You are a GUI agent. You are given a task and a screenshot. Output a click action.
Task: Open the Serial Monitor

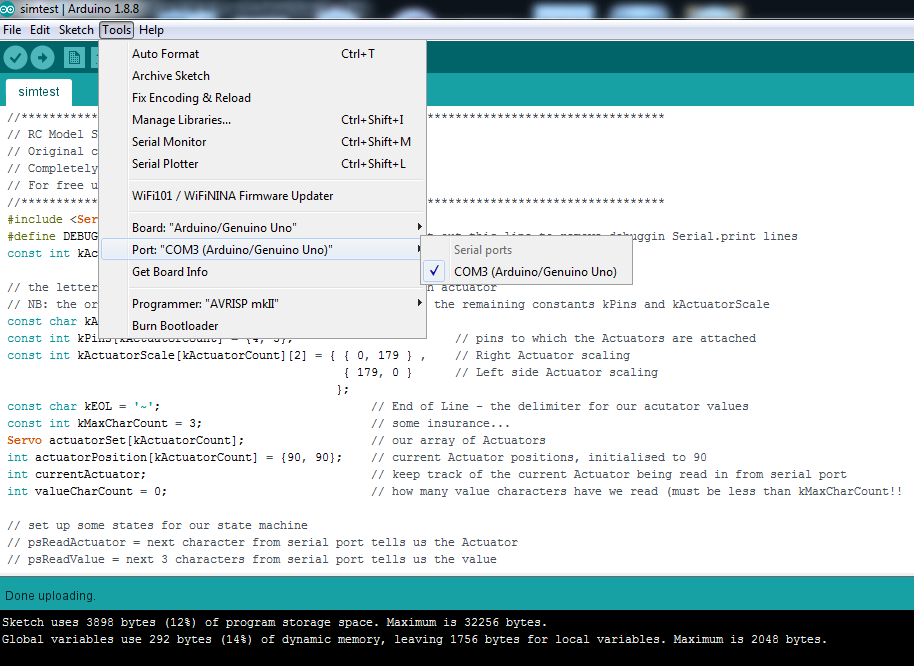169,142
